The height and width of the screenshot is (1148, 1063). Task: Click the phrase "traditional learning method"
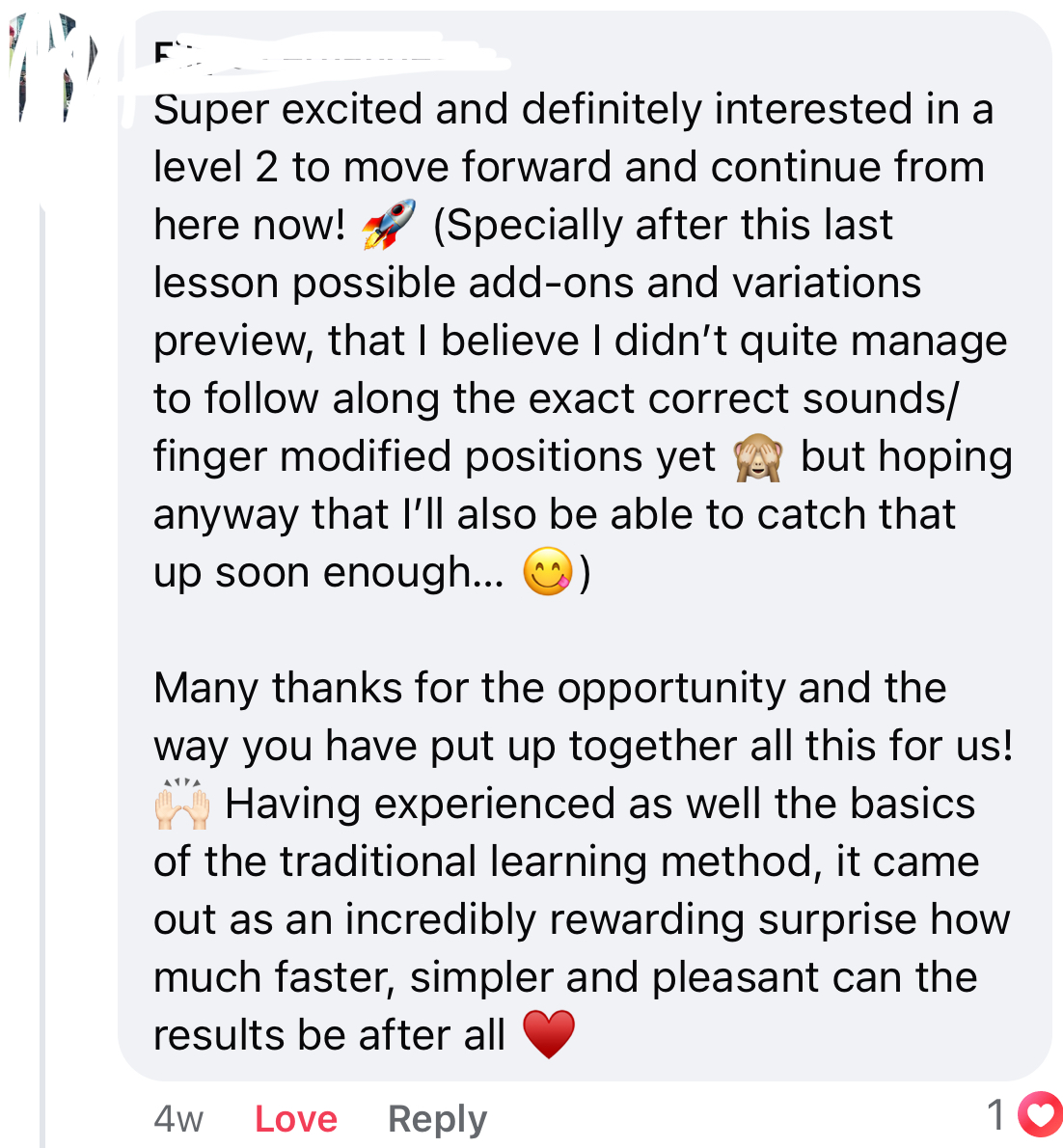click(544, 861)
